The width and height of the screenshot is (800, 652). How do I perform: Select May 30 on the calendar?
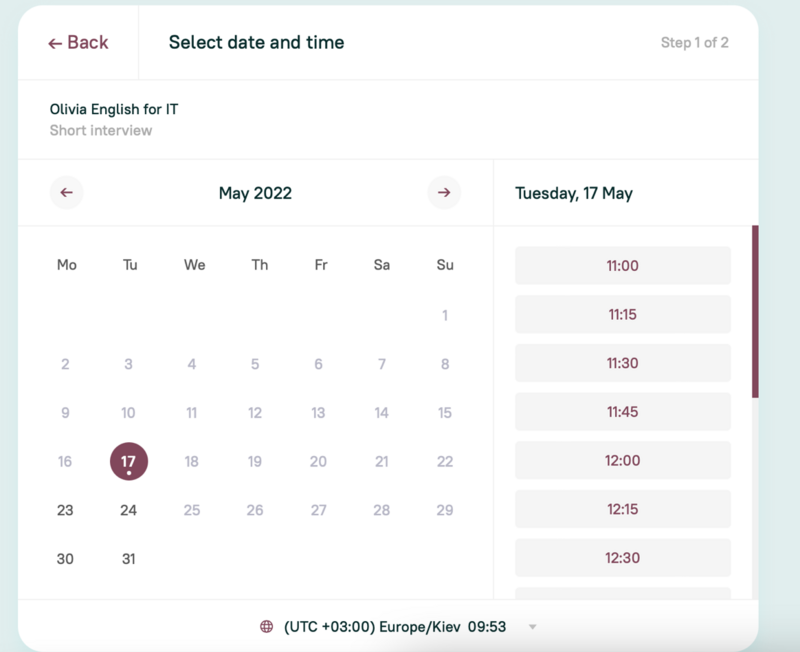coord(65,559)
